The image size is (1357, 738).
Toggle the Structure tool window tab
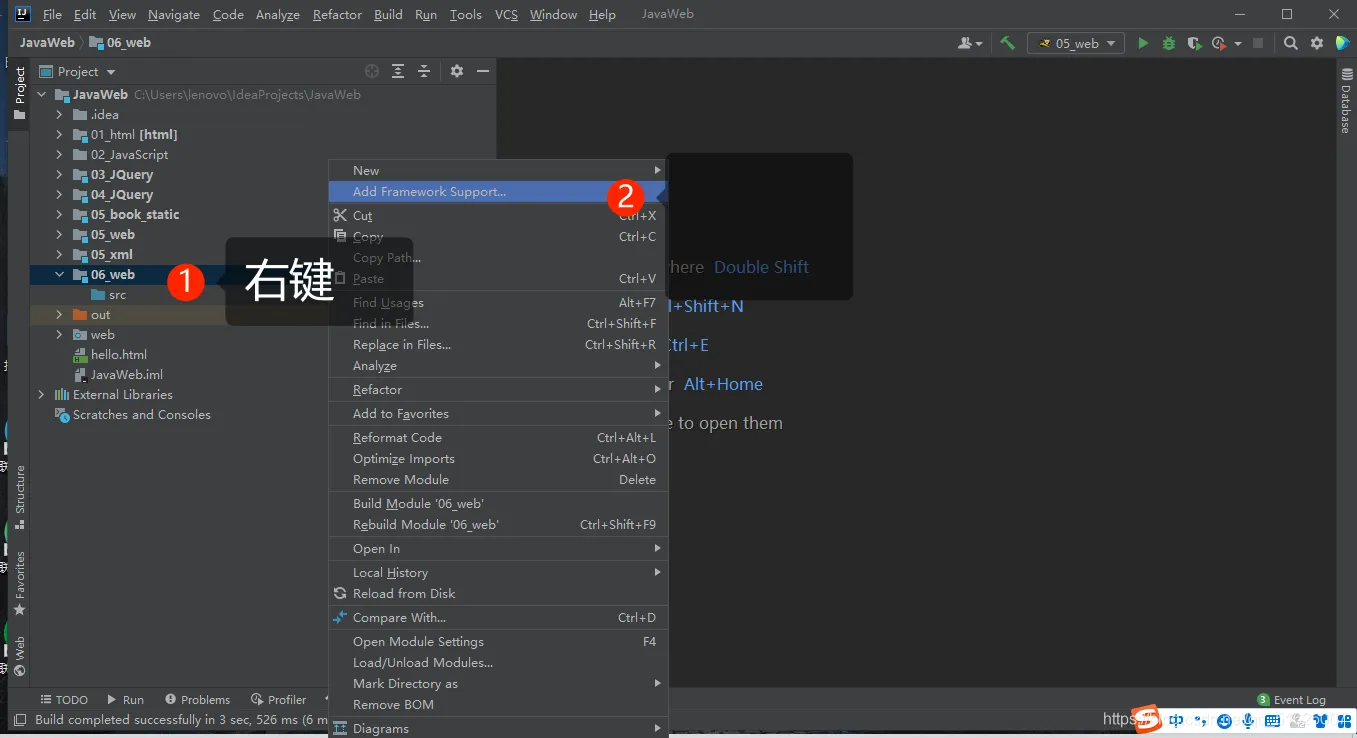[19, 496]
